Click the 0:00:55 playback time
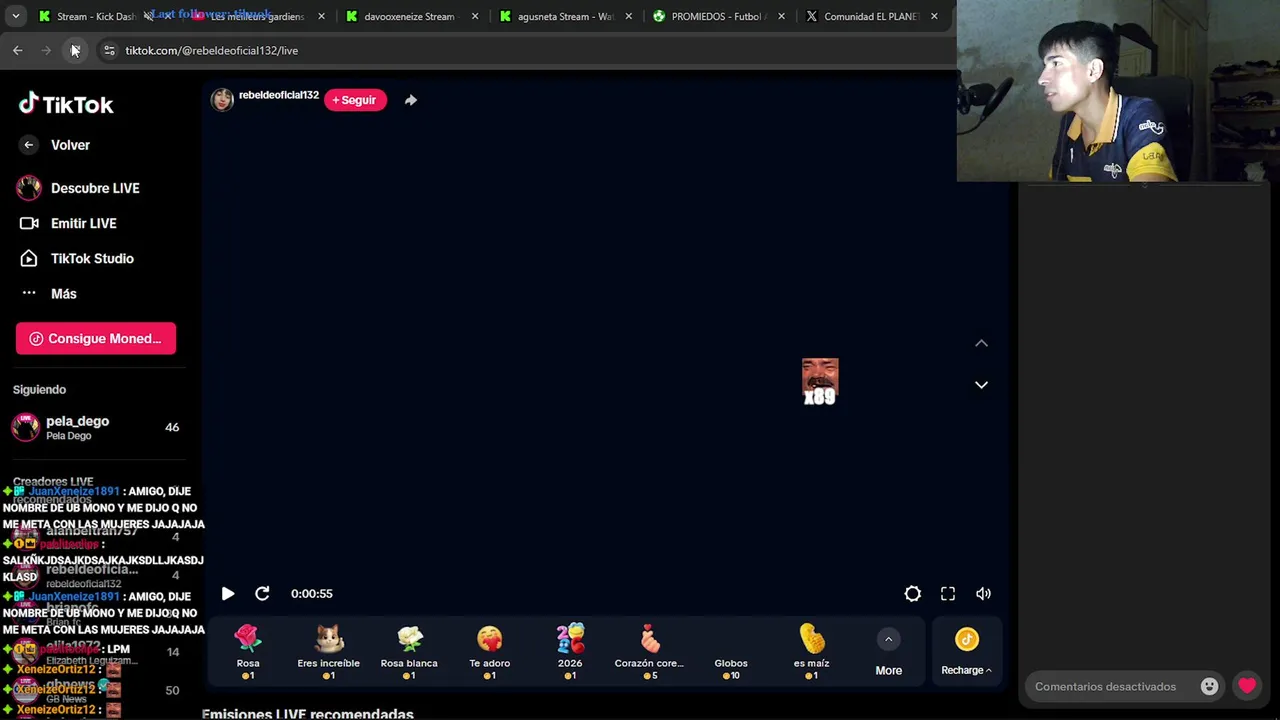1280x720 pixels. 312,594
